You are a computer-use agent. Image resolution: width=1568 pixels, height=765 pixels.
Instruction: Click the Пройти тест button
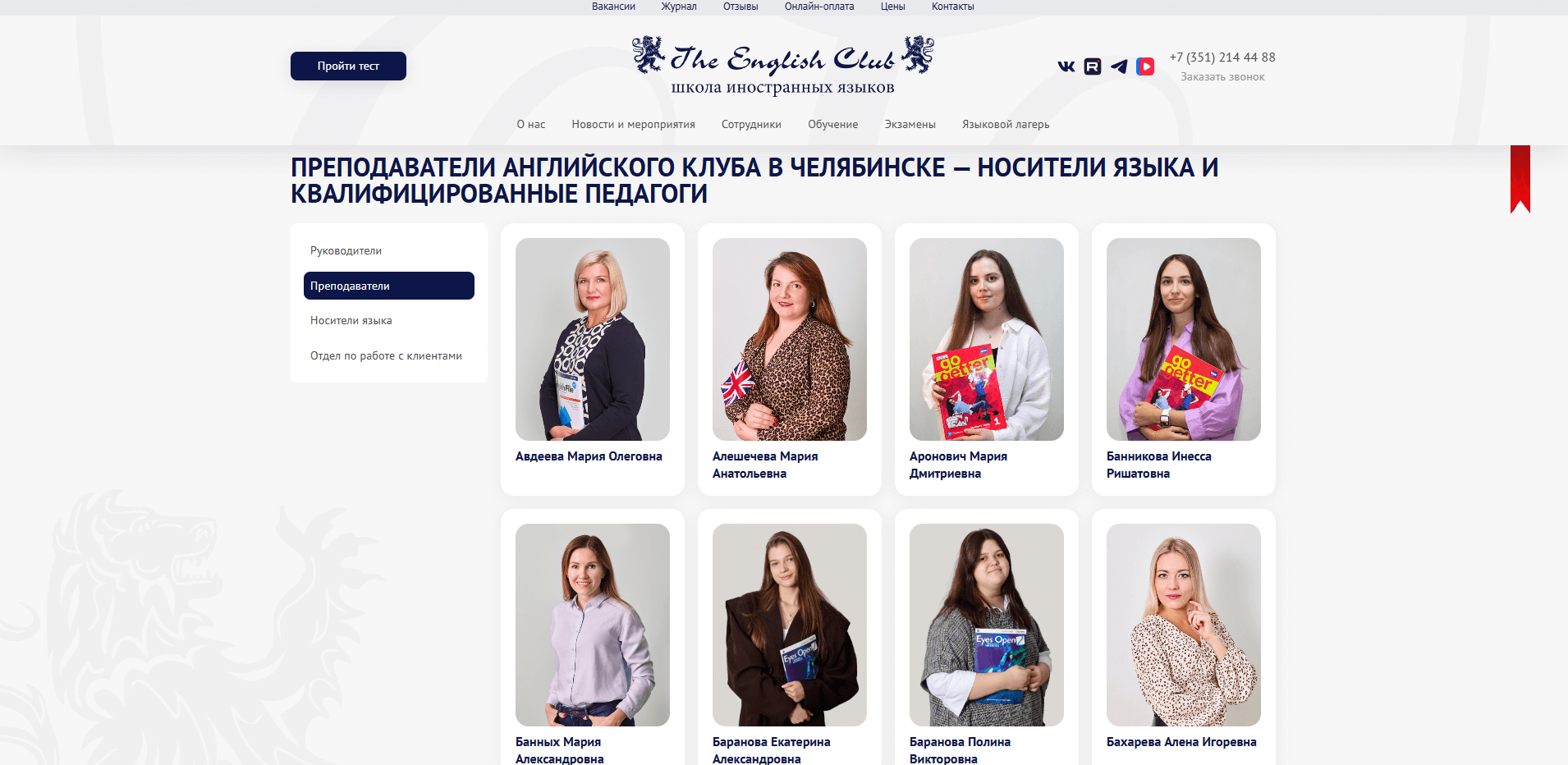coord(348,66)
